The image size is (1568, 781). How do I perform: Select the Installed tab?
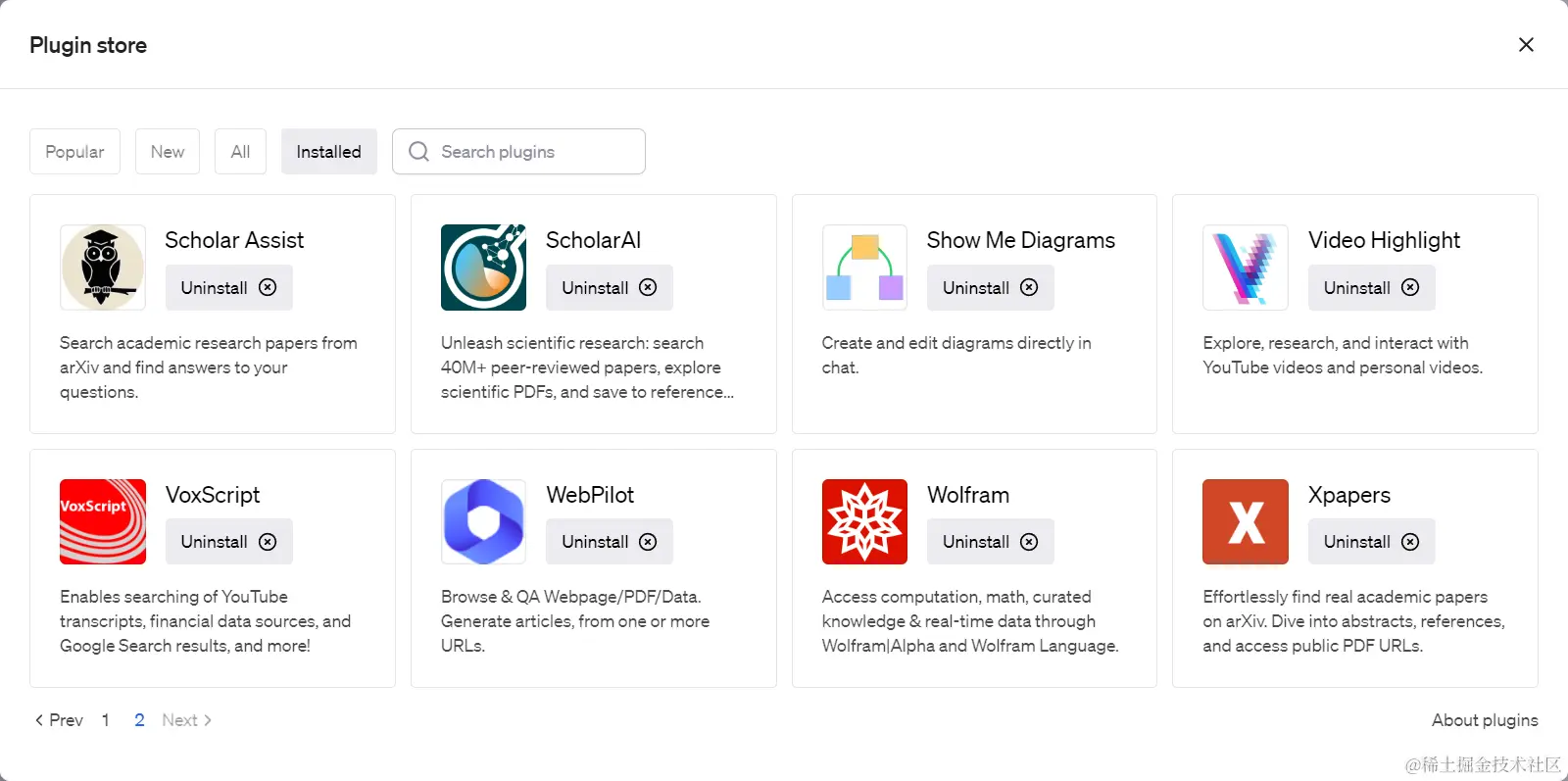coord(328,152)
